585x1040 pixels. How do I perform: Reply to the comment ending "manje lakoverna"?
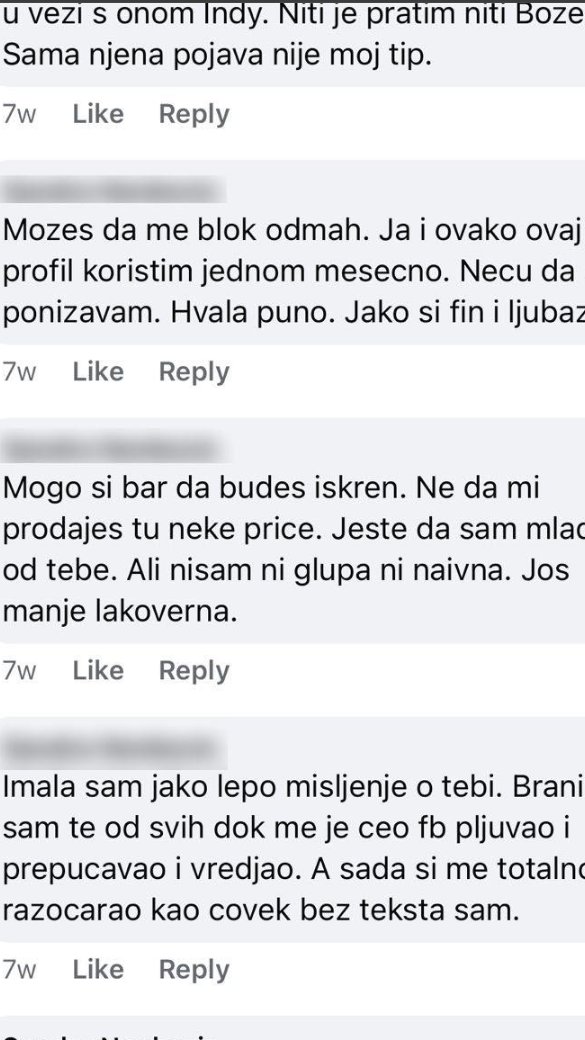(x=194, y=671)
